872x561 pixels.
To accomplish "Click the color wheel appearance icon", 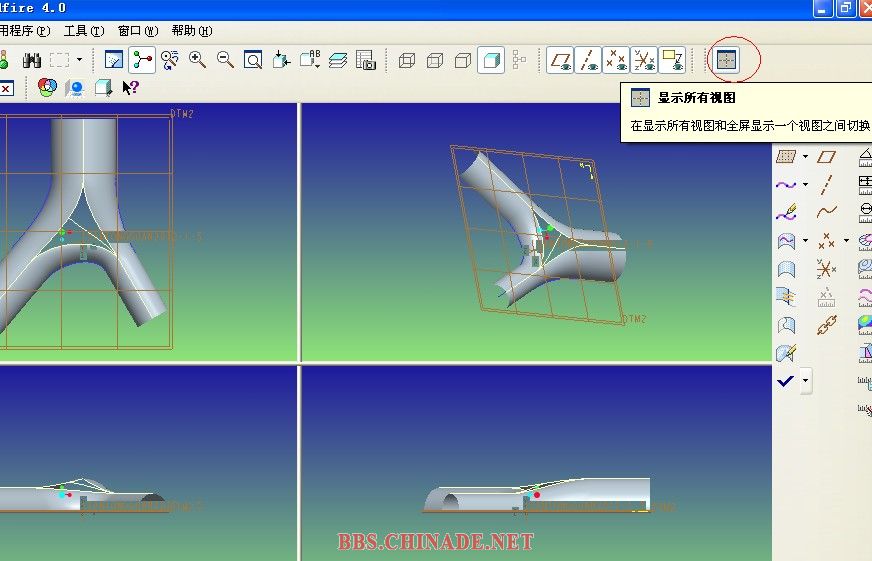I will coord(47,88).
